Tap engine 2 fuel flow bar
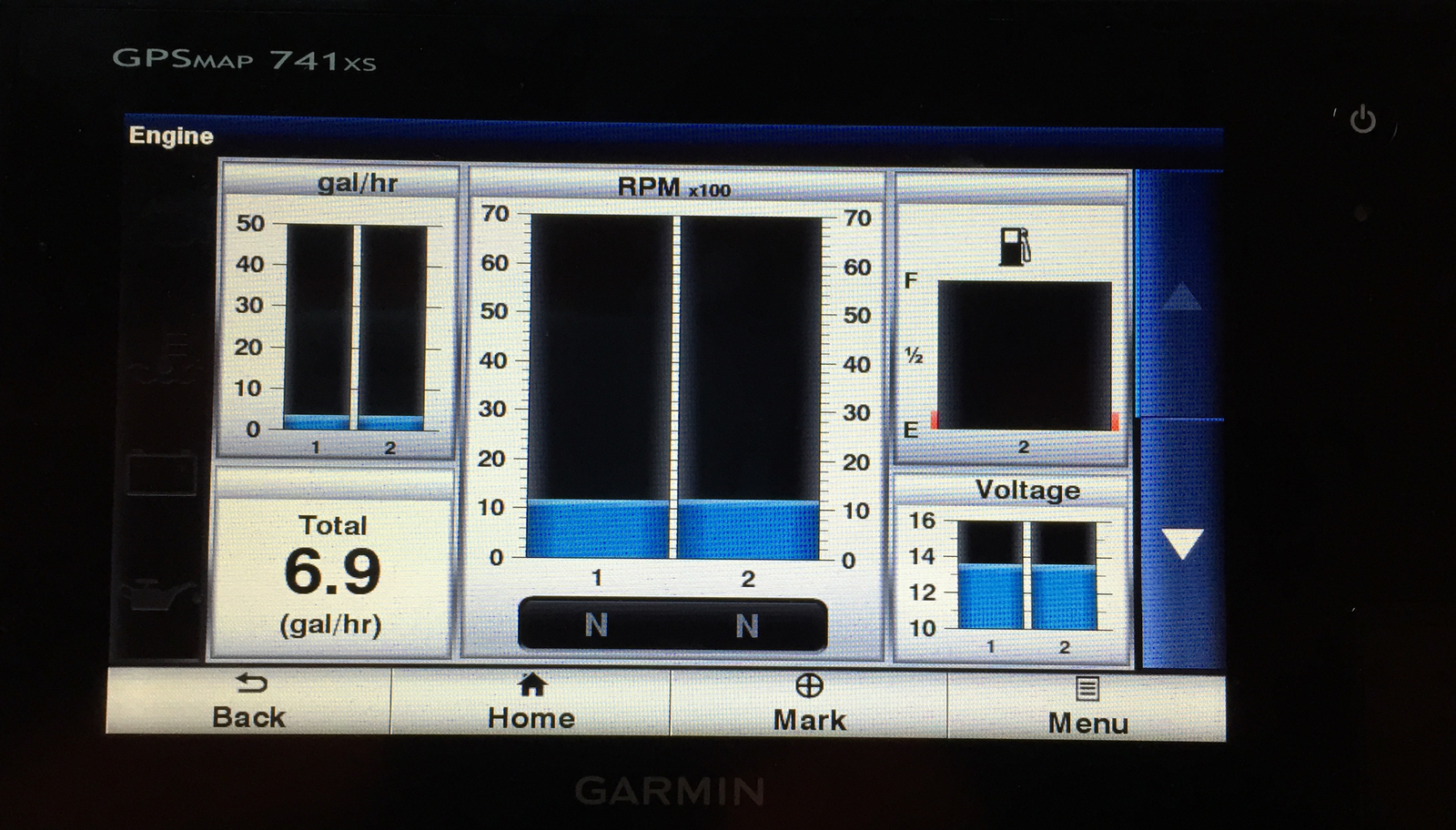1456x830 pixels. pos(392,328)
